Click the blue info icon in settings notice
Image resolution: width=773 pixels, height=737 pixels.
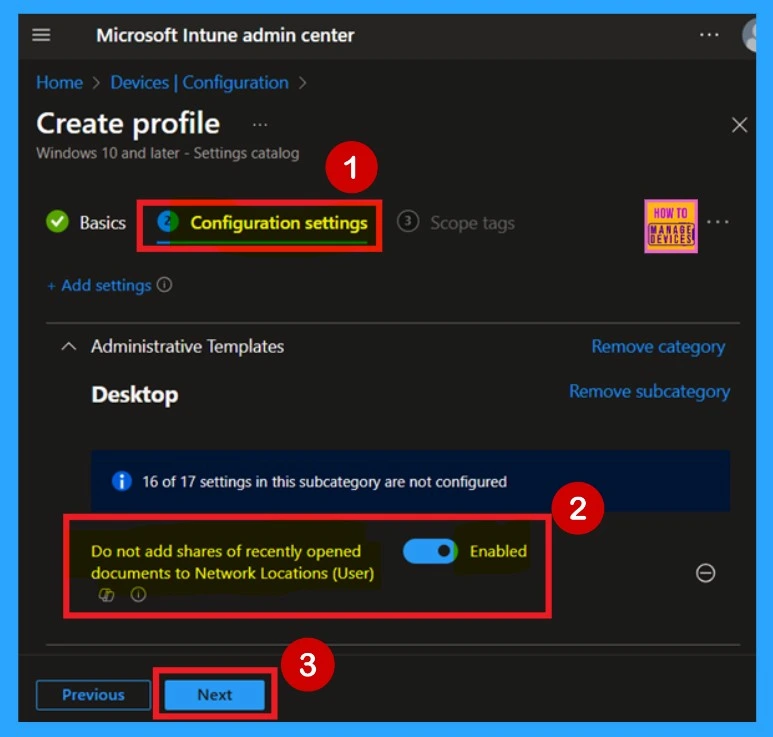point(122,481)
